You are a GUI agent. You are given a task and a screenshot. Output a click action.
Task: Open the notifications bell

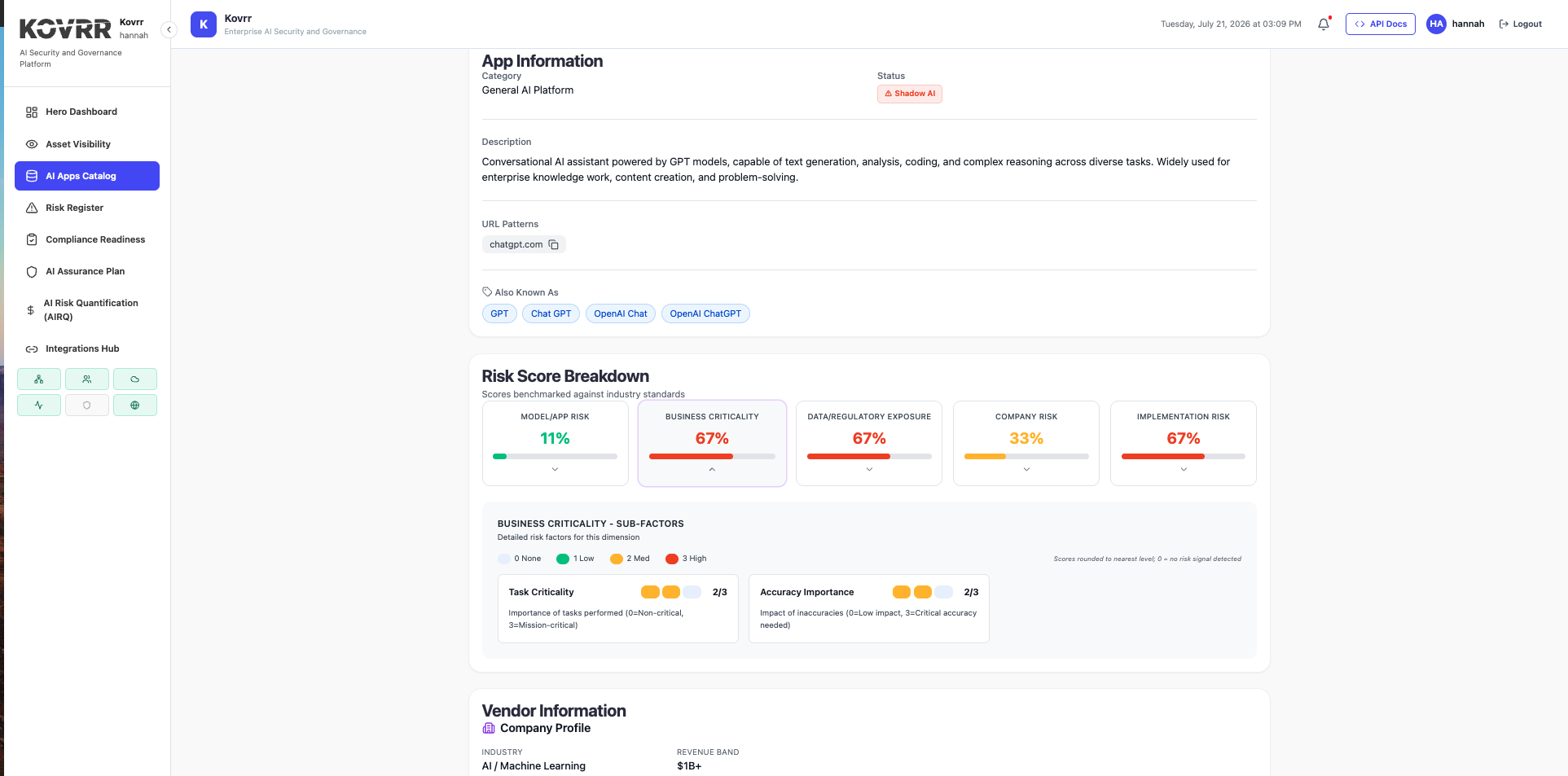(x=1324, y=24)
